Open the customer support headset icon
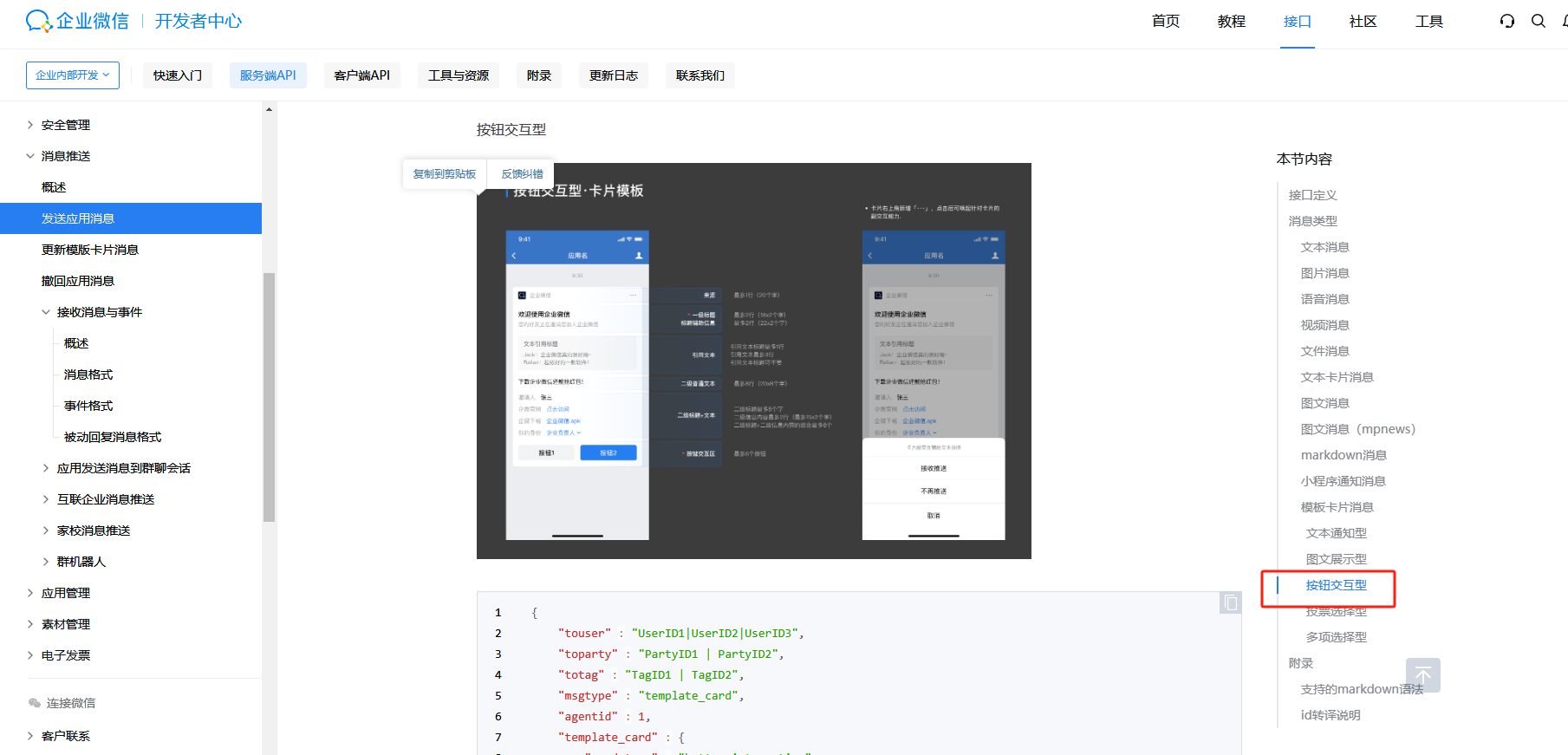1568x755 pixels. tap(1507, 21)
